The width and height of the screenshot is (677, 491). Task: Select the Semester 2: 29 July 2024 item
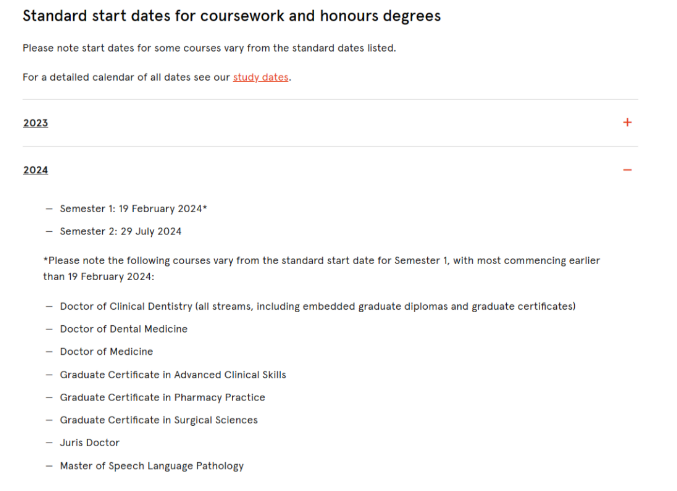point(120,231)
